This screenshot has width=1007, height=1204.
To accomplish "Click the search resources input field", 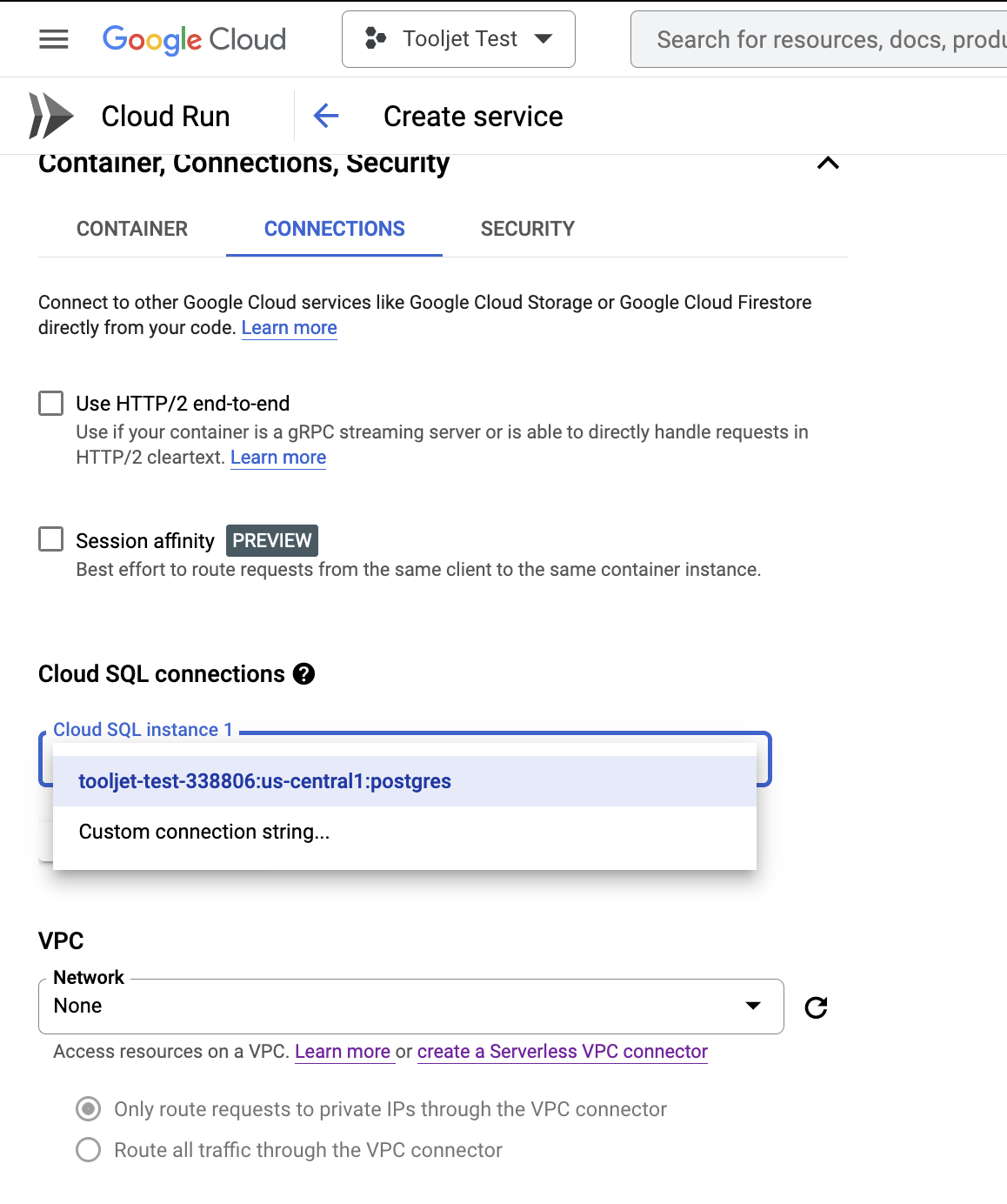I will (826, 40).
